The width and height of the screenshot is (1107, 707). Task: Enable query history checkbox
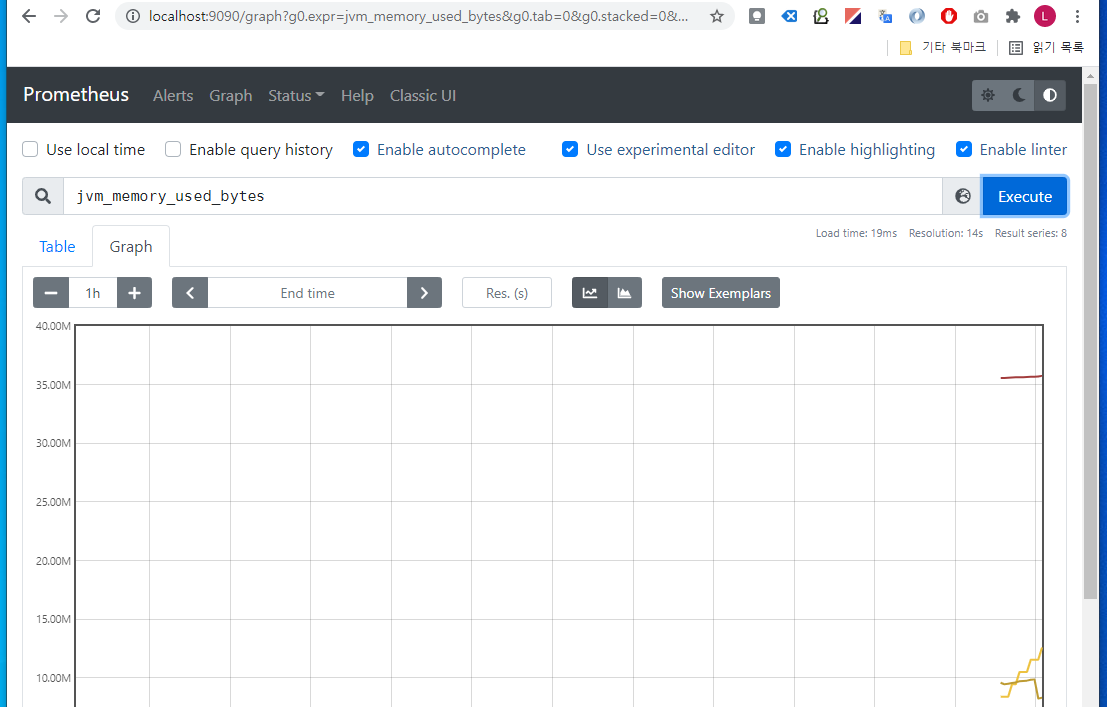[173, 149]
